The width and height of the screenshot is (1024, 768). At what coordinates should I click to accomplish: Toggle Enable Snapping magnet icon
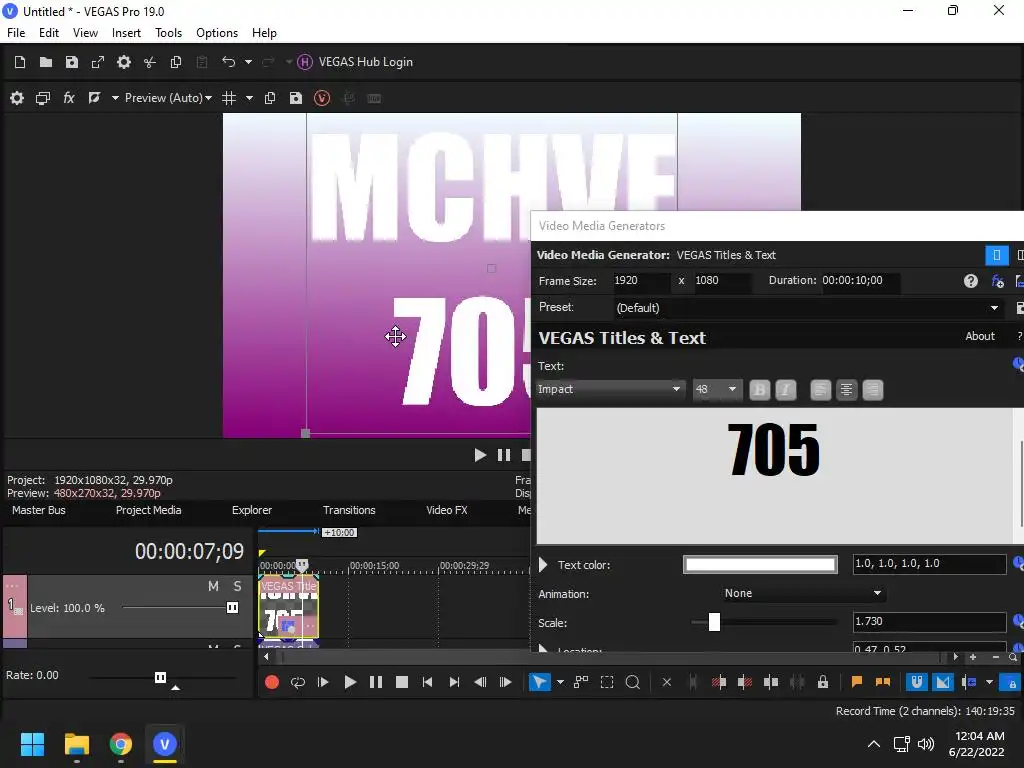point(917,682)
